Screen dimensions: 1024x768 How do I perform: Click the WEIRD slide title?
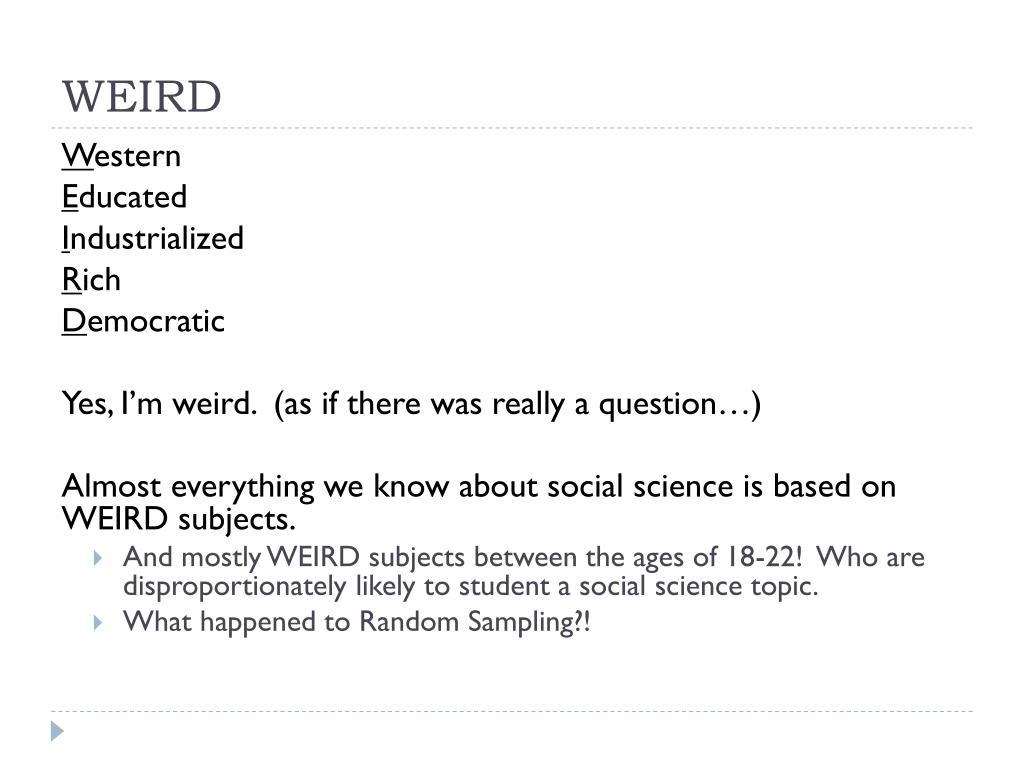click(142, 97)
